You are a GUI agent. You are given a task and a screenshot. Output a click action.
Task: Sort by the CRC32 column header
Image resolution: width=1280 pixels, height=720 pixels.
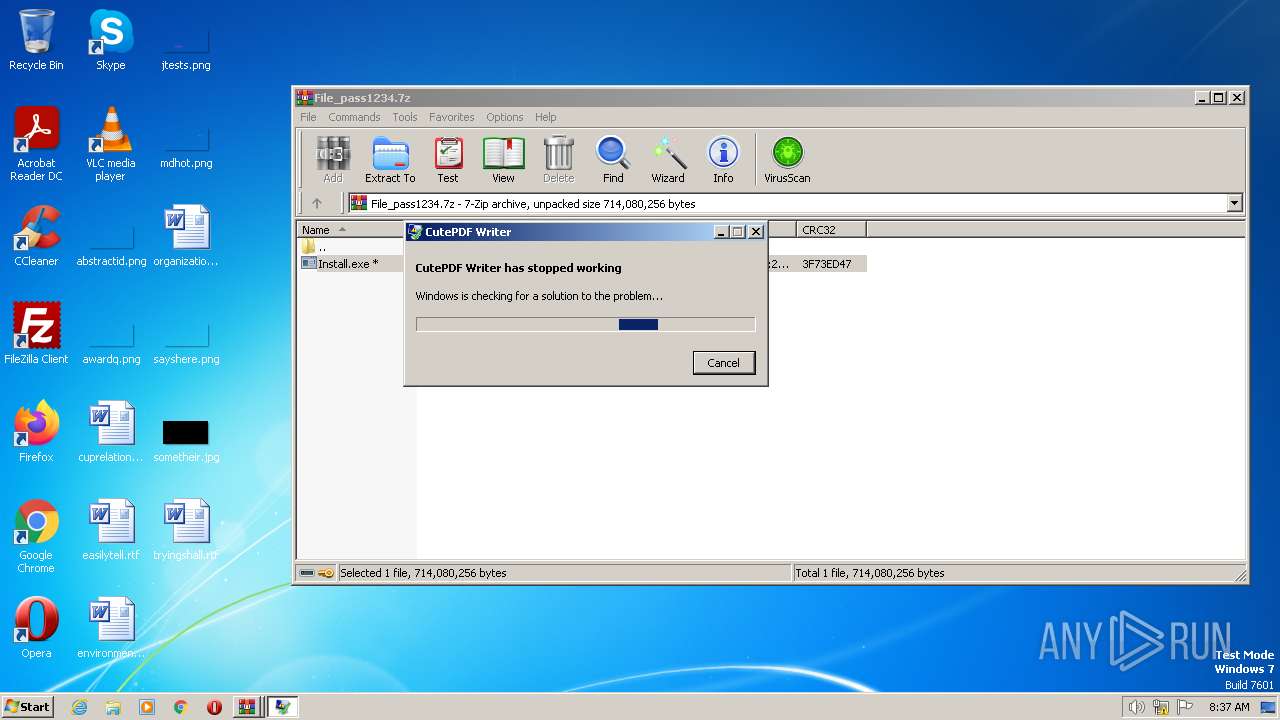(831, 230)
